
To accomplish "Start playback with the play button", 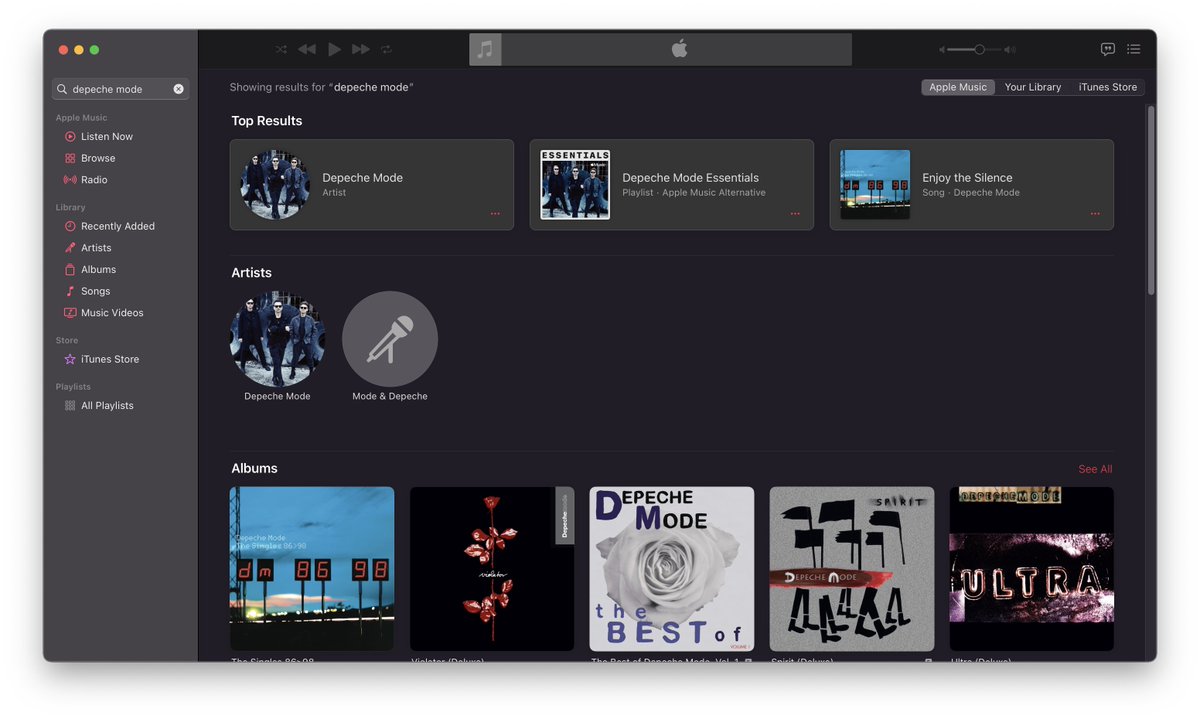I will point(335,49).
